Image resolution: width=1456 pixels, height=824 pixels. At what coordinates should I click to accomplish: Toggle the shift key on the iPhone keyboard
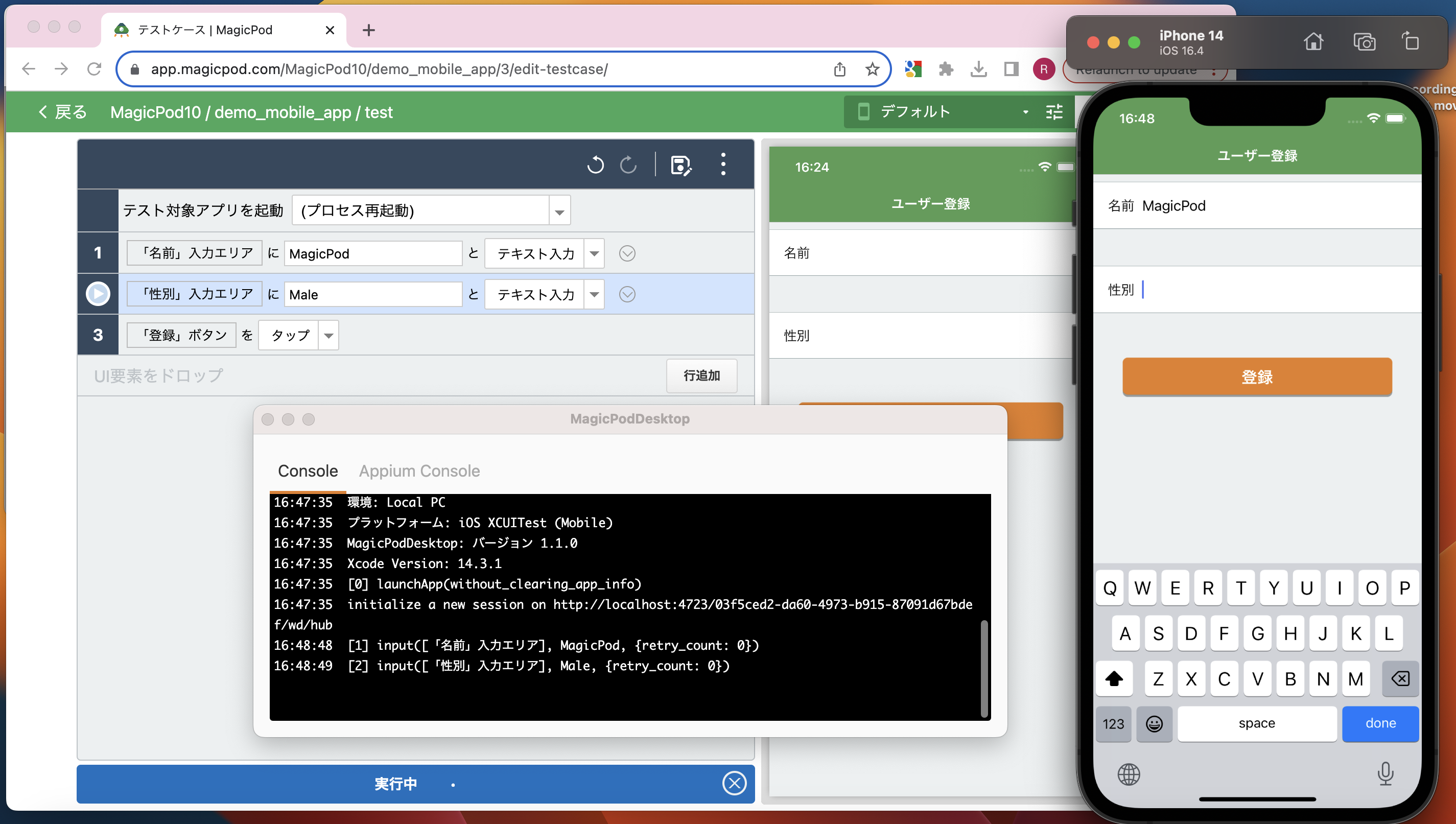click(1114, 678)
